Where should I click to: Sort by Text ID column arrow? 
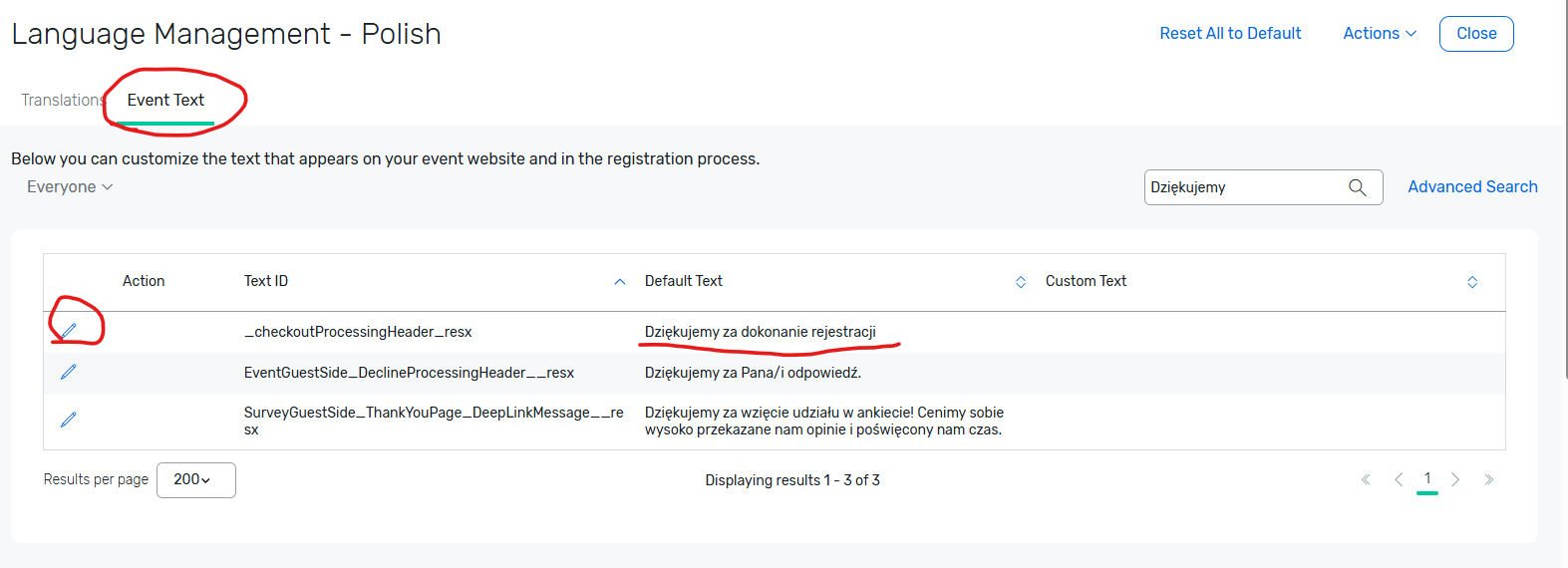pyautogui.click(x=620, y=282)
